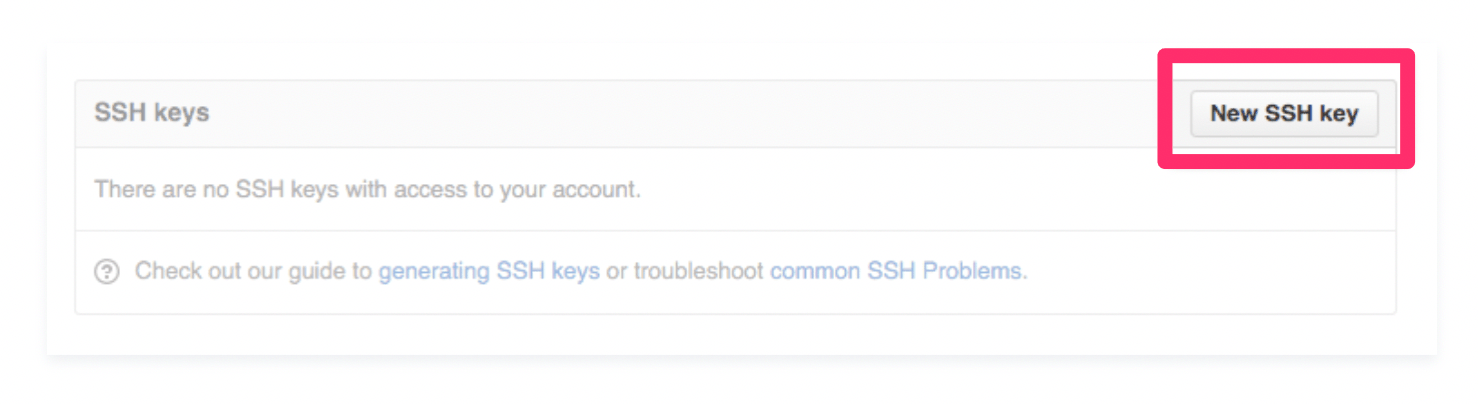The height and width of the screenshot is (404, 1478).
Task: Click the gray SSH keys header bar
Action: [735, 114]
